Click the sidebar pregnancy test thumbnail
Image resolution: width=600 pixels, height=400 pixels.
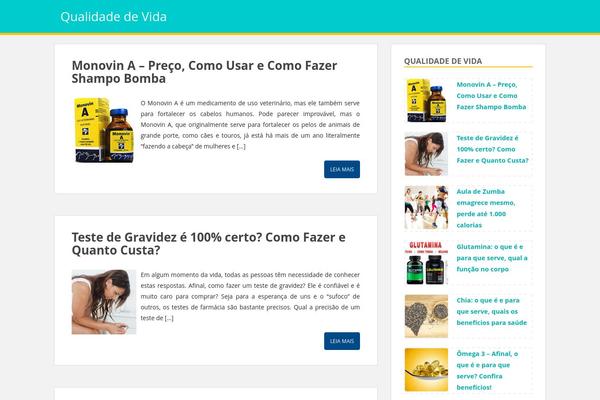pos(426,154)
